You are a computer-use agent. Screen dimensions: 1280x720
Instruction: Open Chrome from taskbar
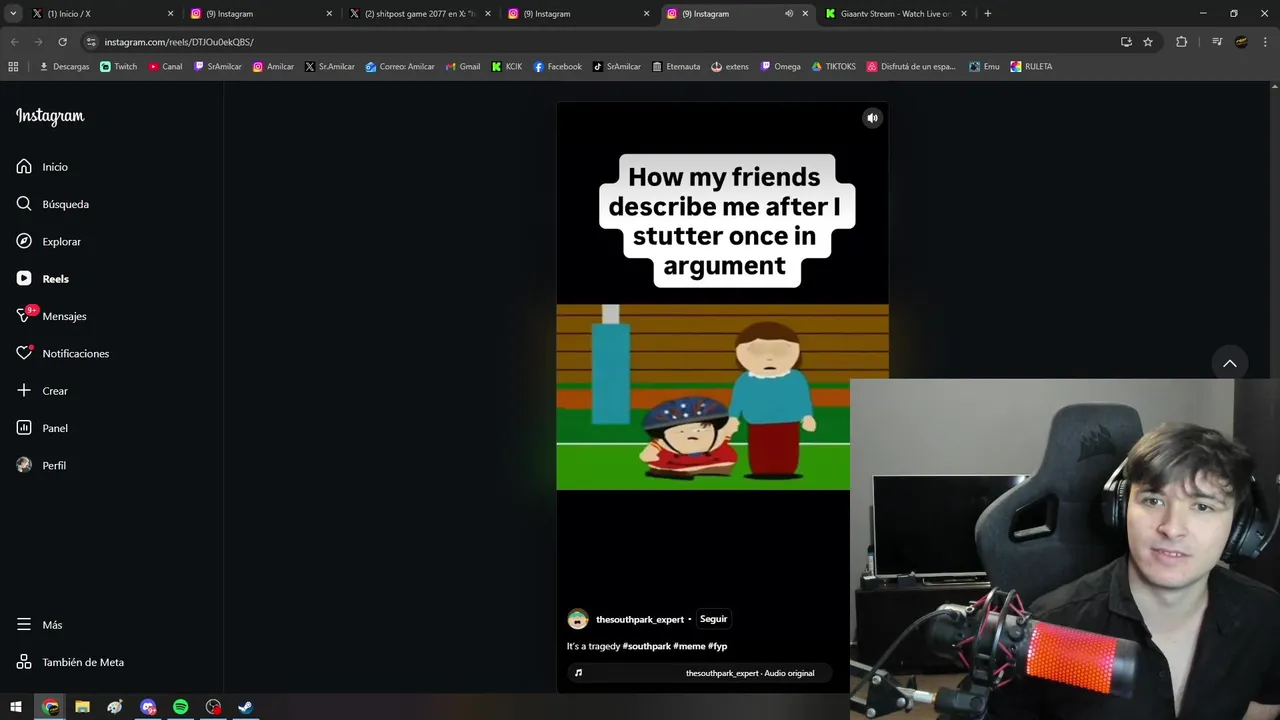[50, 707]
